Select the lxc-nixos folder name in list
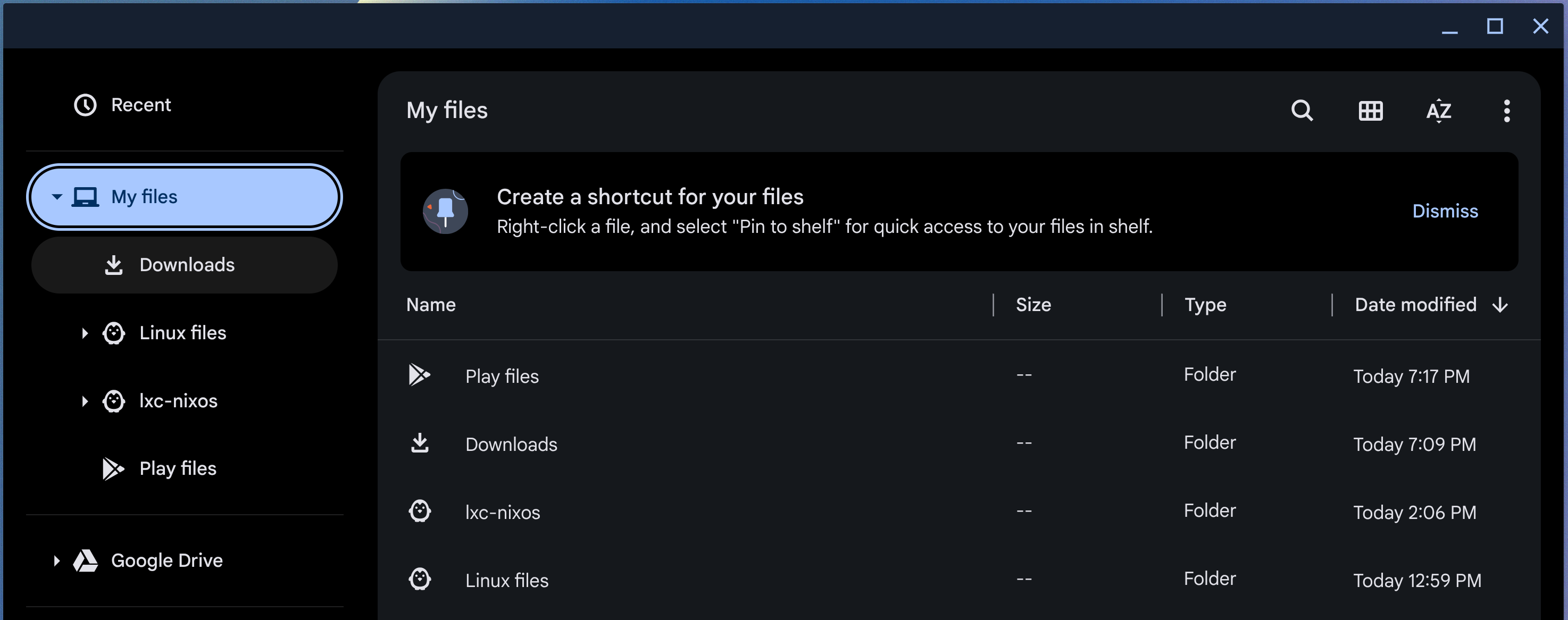 click(503, 513)
